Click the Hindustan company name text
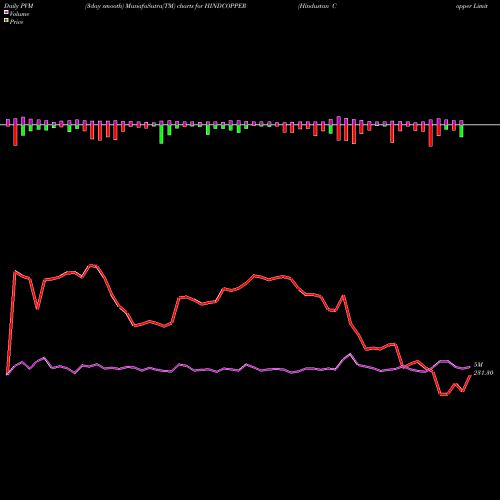The image size is (500, 500). click(x=317, y=6)
